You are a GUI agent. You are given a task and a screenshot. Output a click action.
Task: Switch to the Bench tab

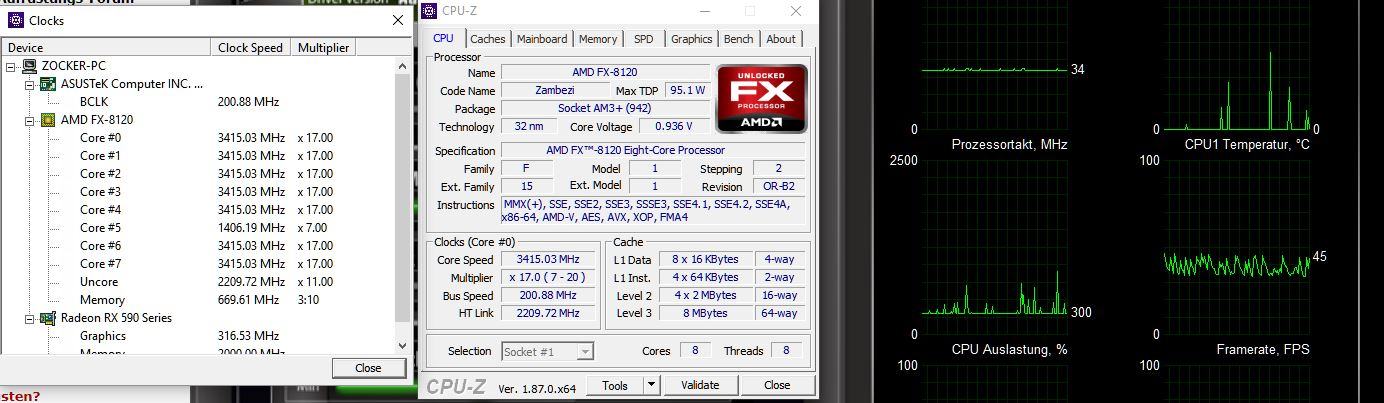pyautogui.click(x=738, y=39)
